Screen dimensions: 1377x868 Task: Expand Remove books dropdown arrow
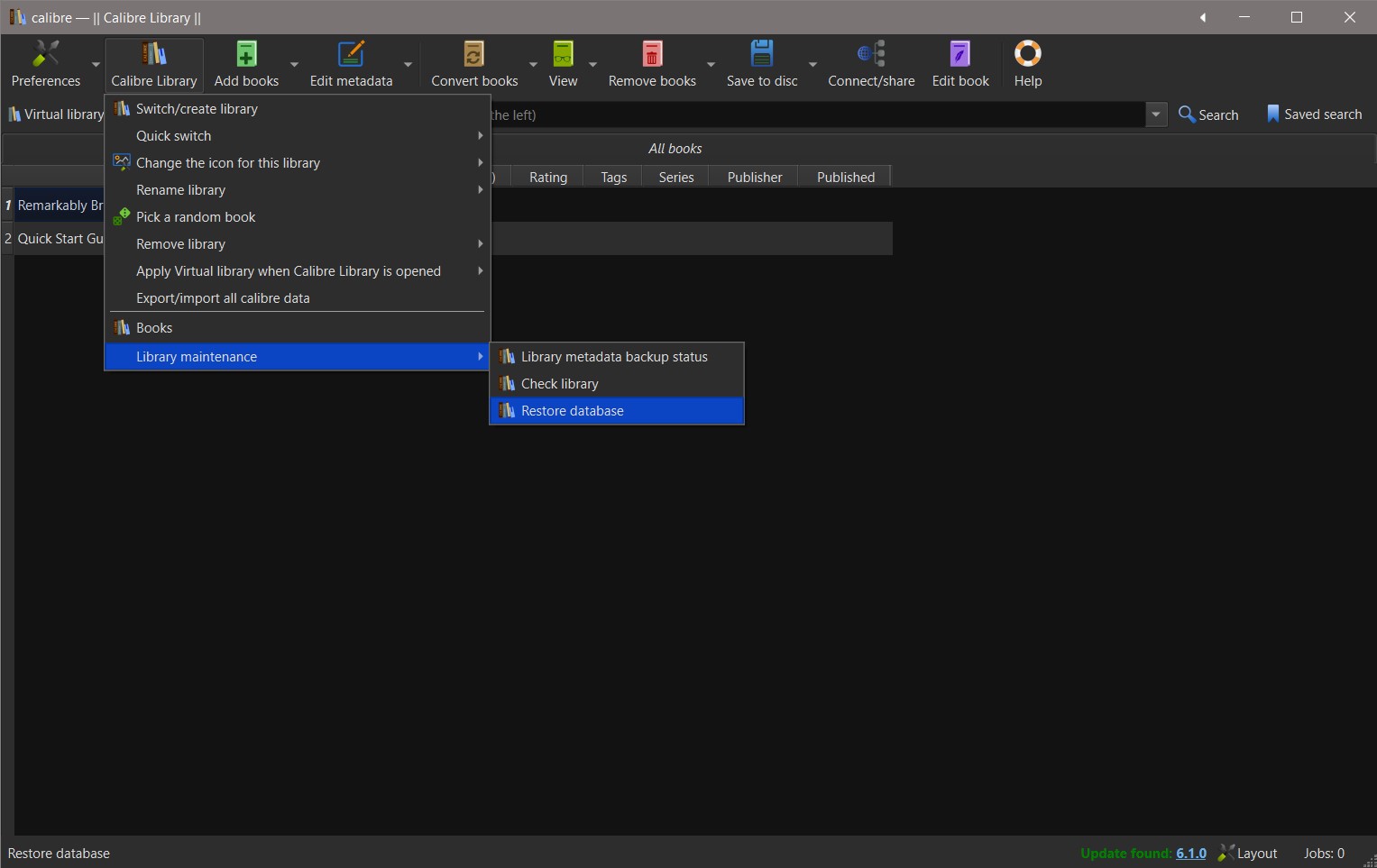711,64
